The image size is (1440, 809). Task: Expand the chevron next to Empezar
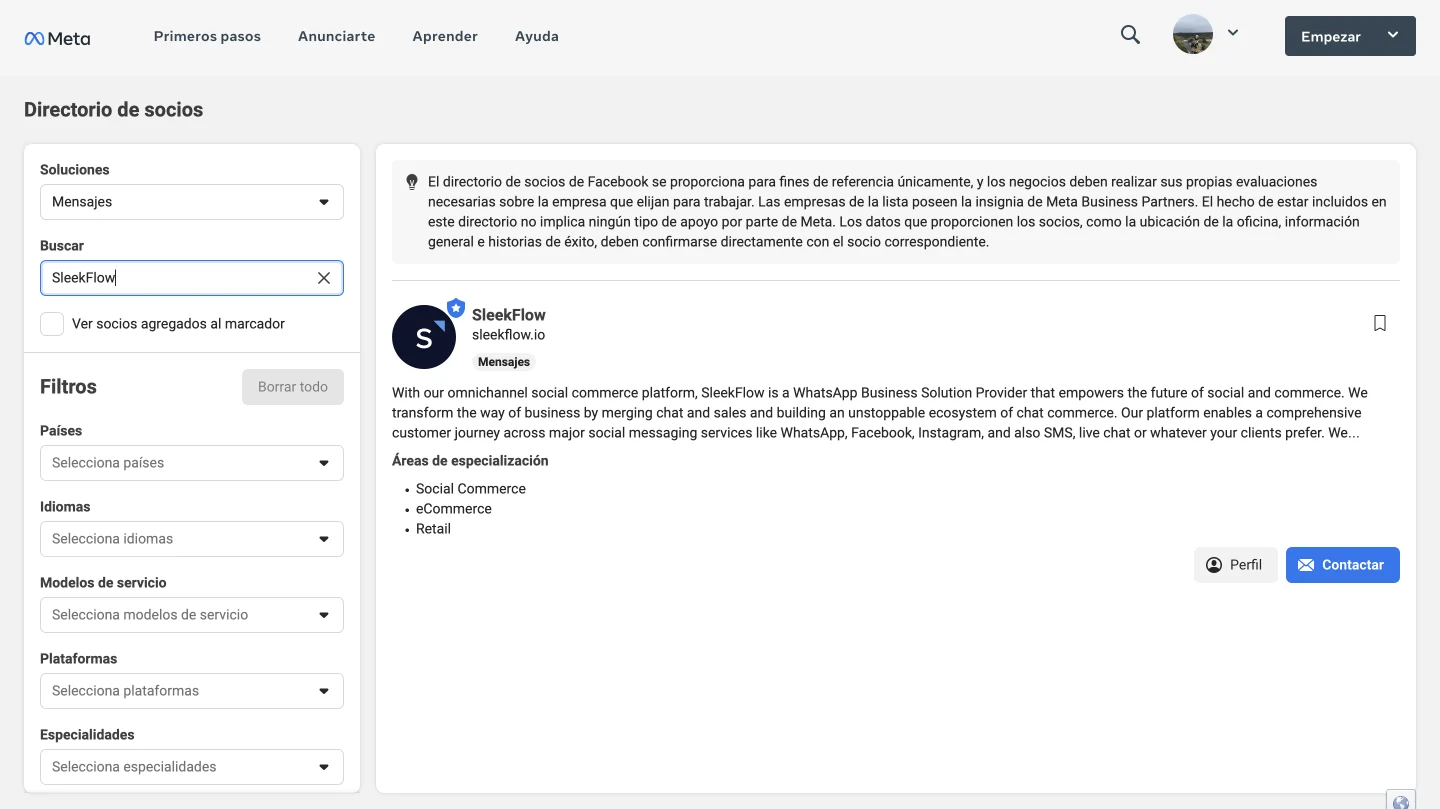(x=1392, y=35)
